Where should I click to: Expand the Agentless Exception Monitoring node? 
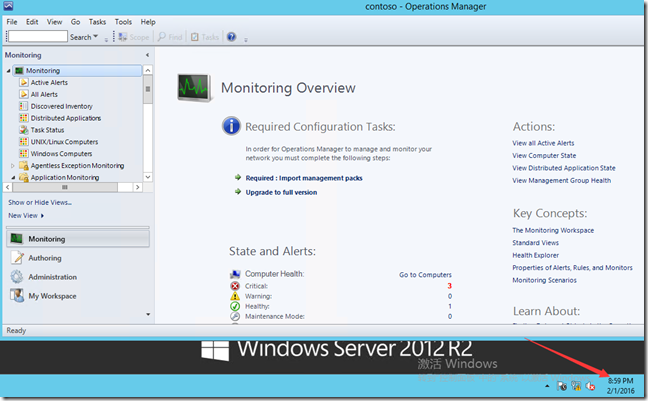click(x=12, y=165)
